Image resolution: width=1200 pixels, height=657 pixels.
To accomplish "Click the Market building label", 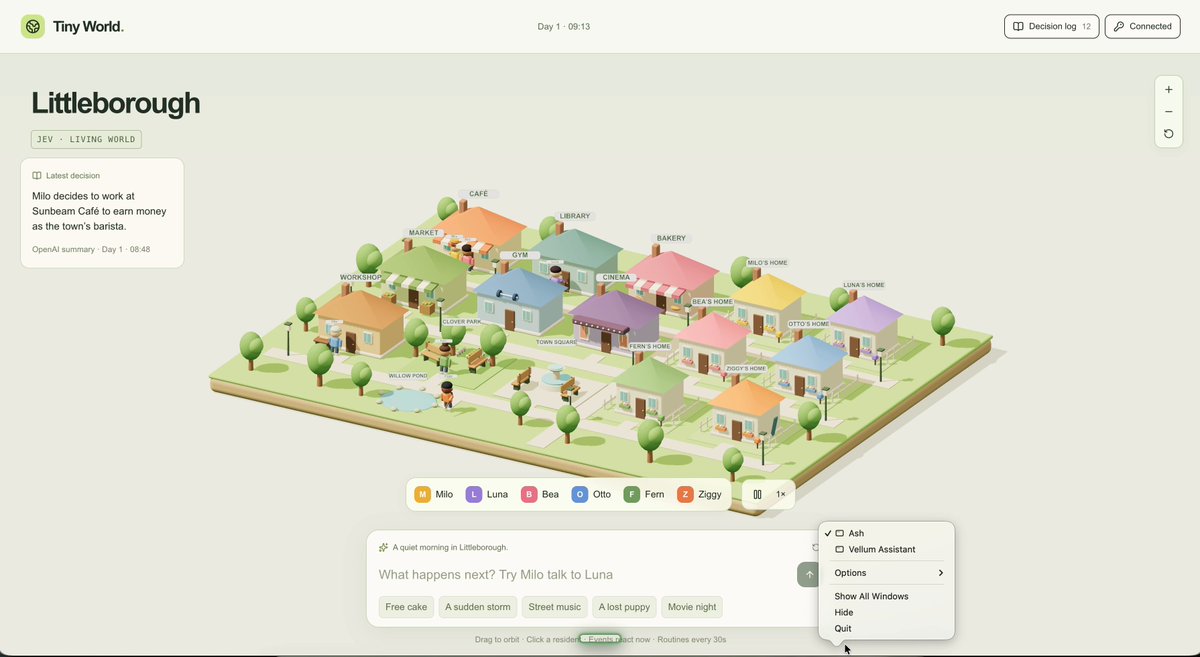I will tap(424, 233).
